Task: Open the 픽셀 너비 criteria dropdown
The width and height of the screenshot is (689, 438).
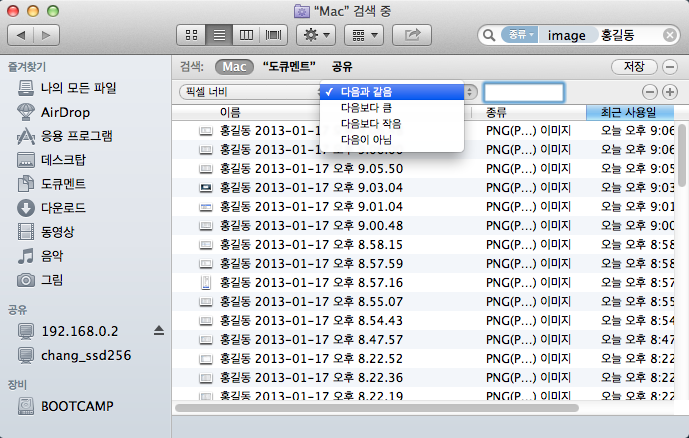Action: [x=250, y=92]
